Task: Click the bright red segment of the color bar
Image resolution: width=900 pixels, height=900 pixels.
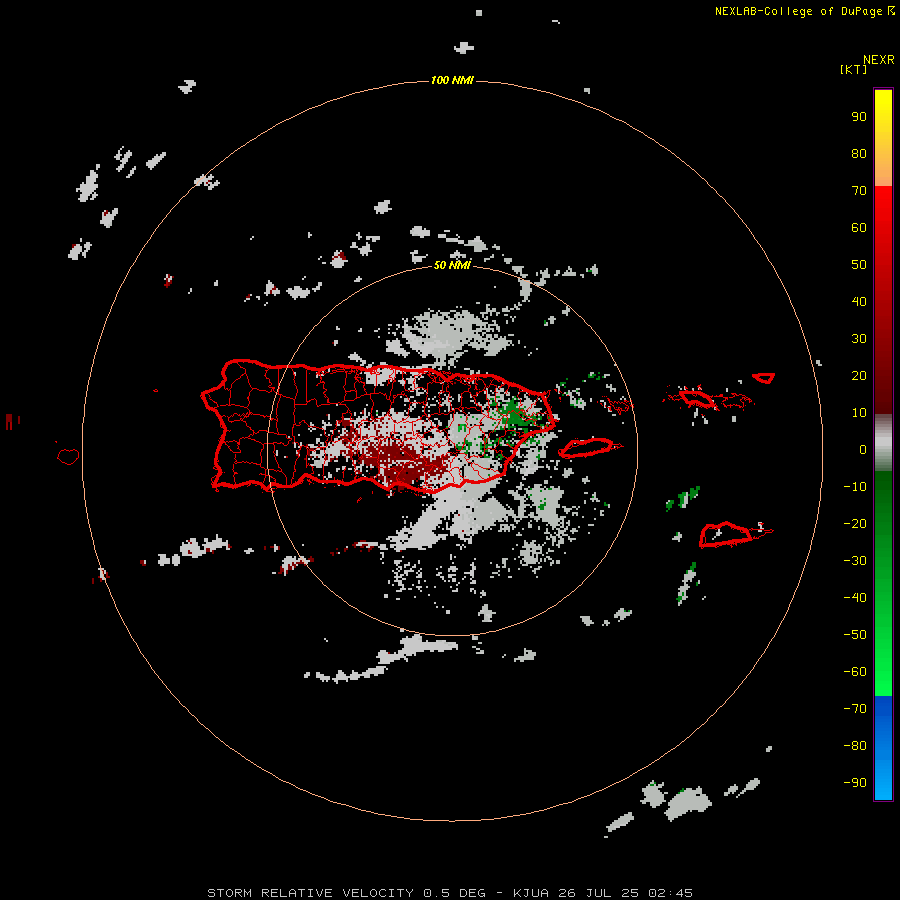Action: (x=883, y=298)
